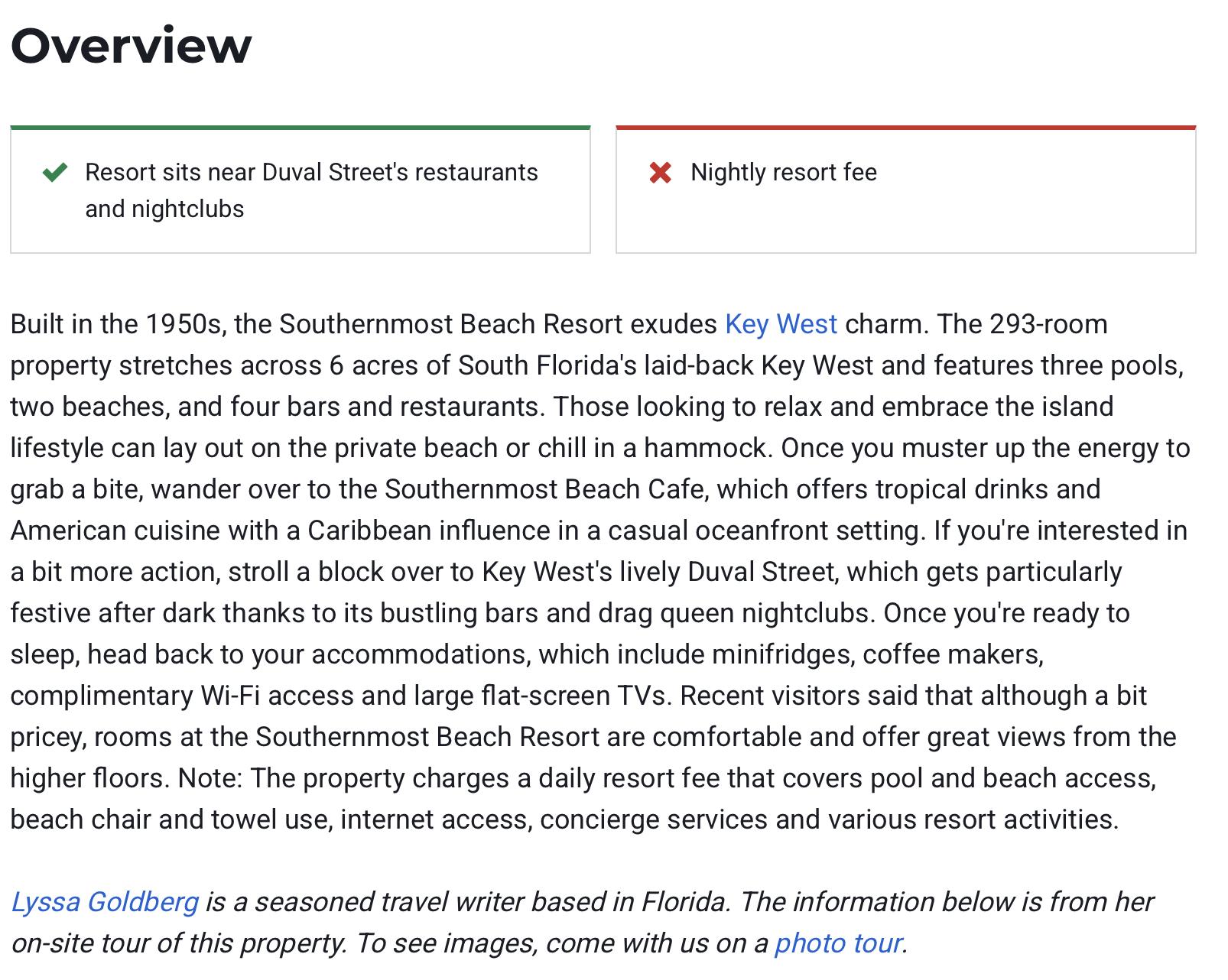Follow the photo tour link
The image size is (1228, 980).
click(839, 943)
